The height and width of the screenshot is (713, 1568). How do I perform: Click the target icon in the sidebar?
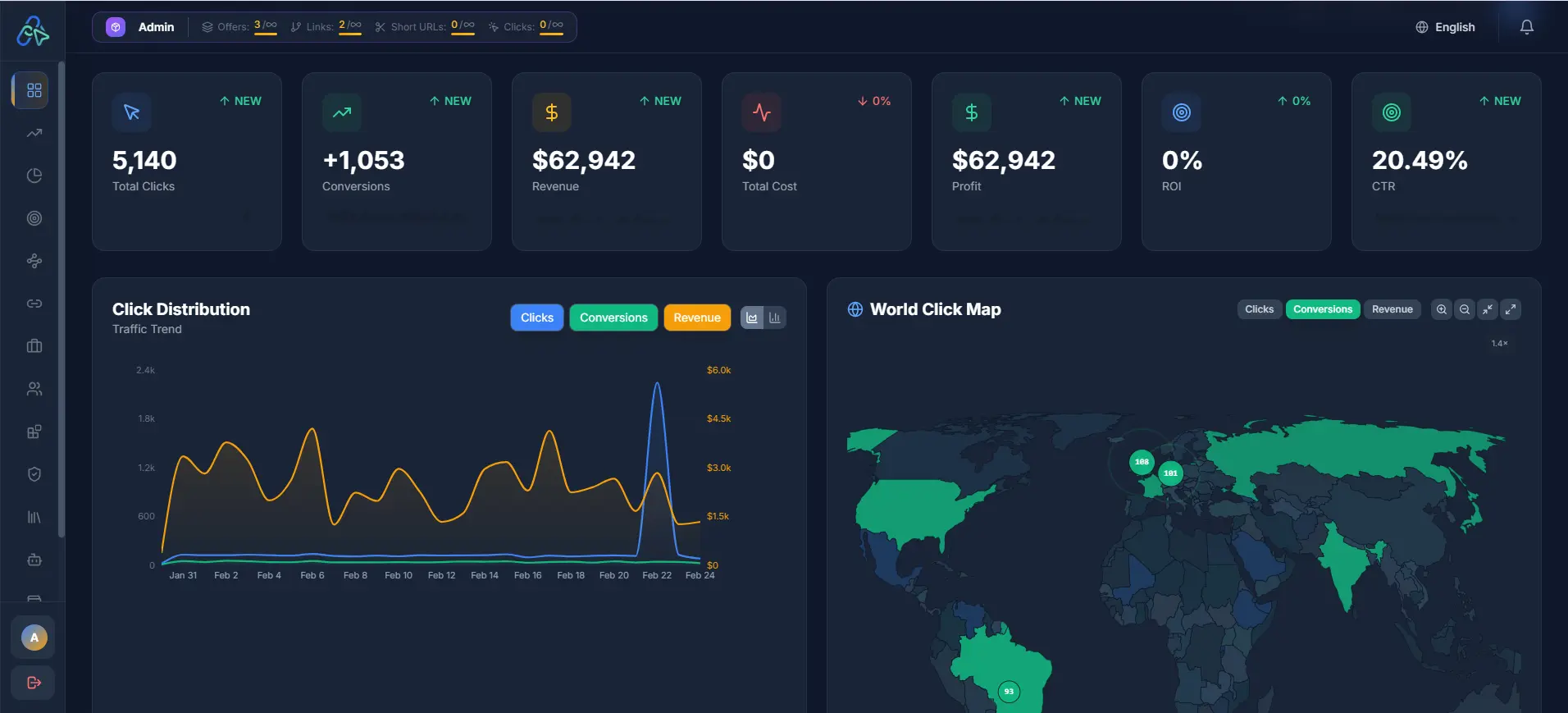[34, 218]
